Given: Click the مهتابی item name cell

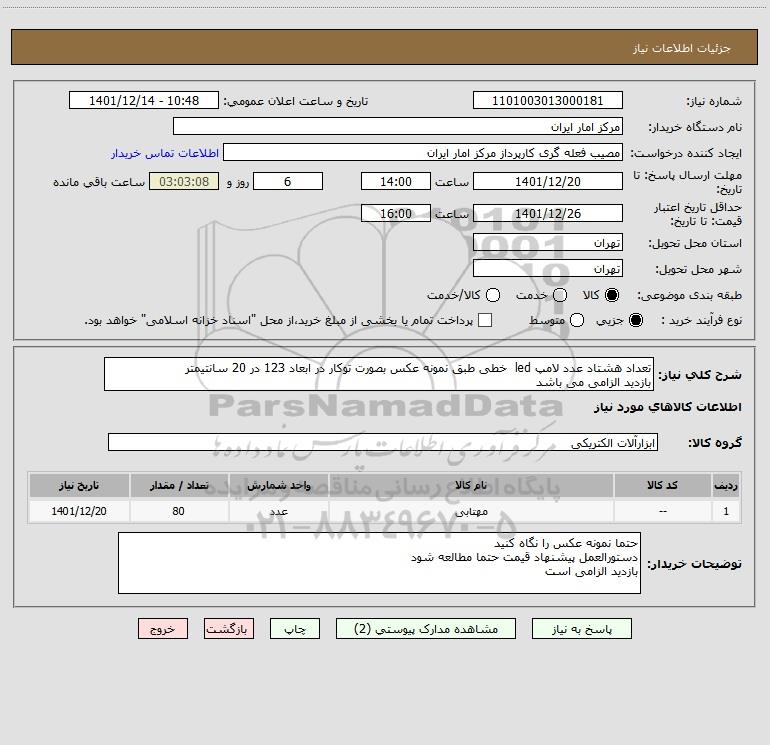Looking at the screenshot, I should (x=471, y=511).
